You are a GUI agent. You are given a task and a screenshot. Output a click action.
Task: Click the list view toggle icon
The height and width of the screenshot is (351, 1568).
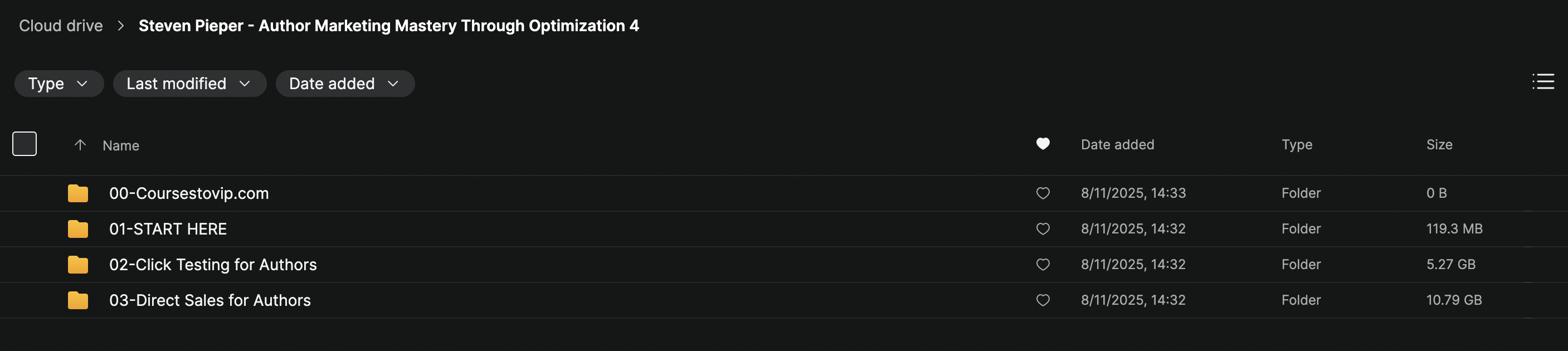click(1542, 81)
